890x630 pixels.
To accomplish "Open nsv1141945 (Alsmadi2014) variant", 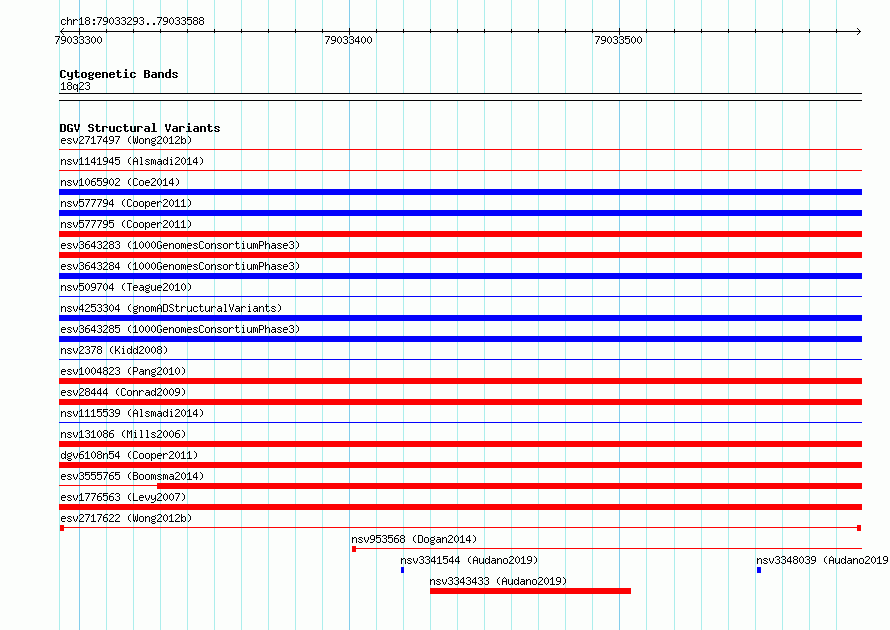I will (132, 161).
